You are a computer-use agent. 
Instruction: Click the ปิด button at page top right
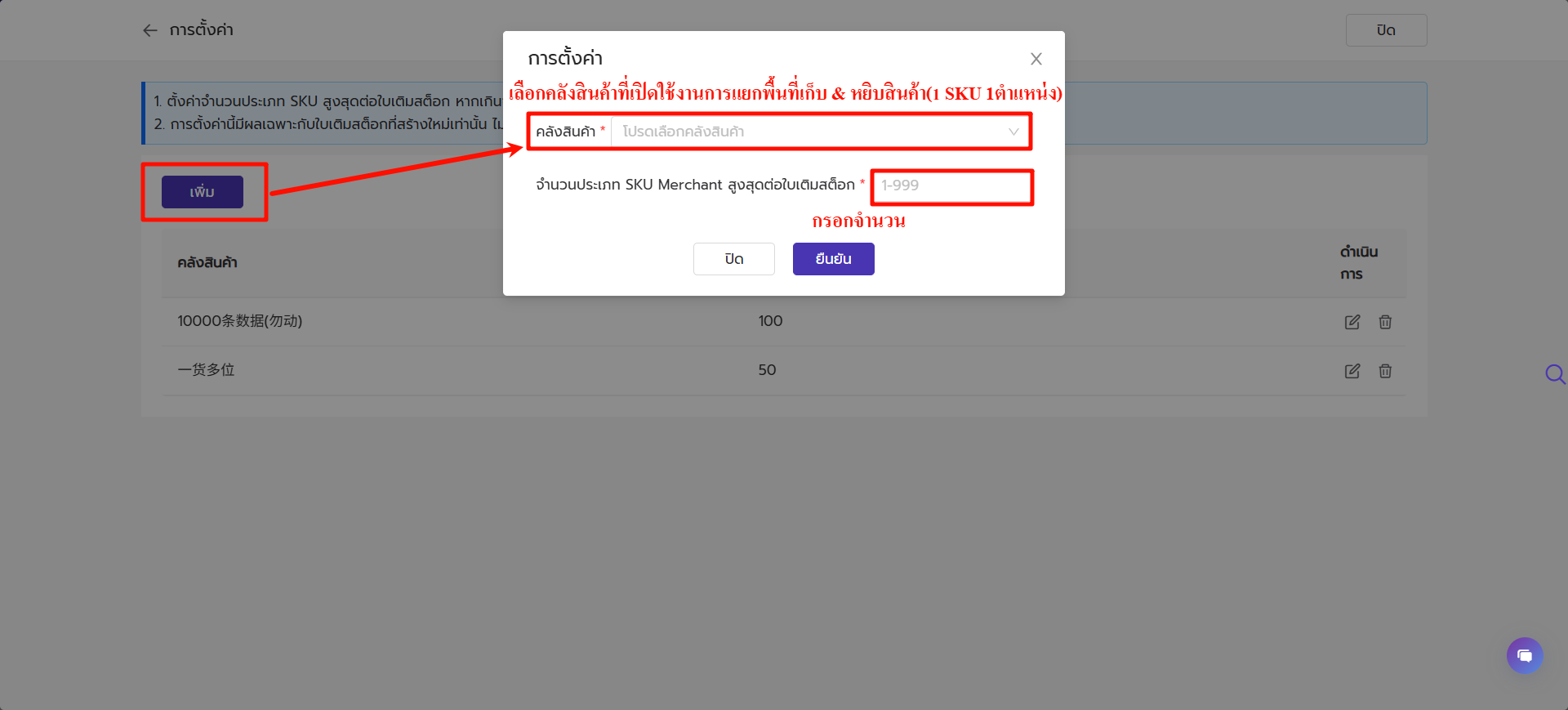[1386, 30]
